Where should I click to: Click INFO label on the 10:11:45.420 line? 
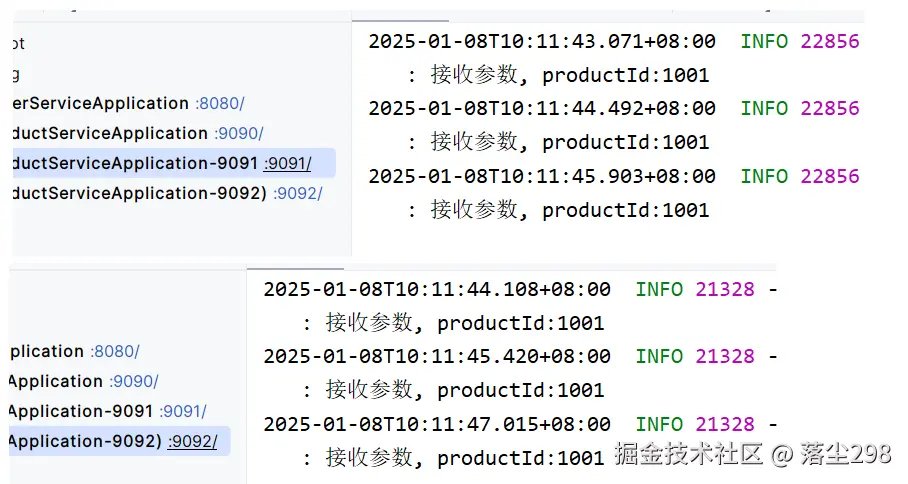click(659, 357)
